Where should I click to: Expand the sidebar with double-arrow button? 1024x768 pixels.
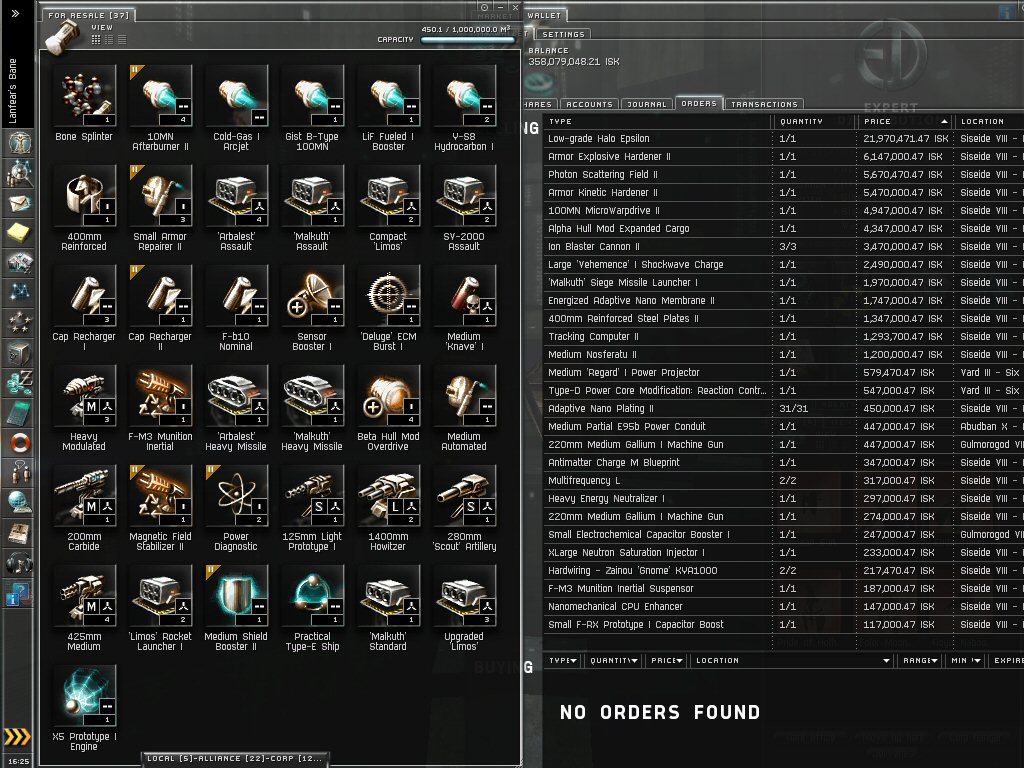[16, 13]
